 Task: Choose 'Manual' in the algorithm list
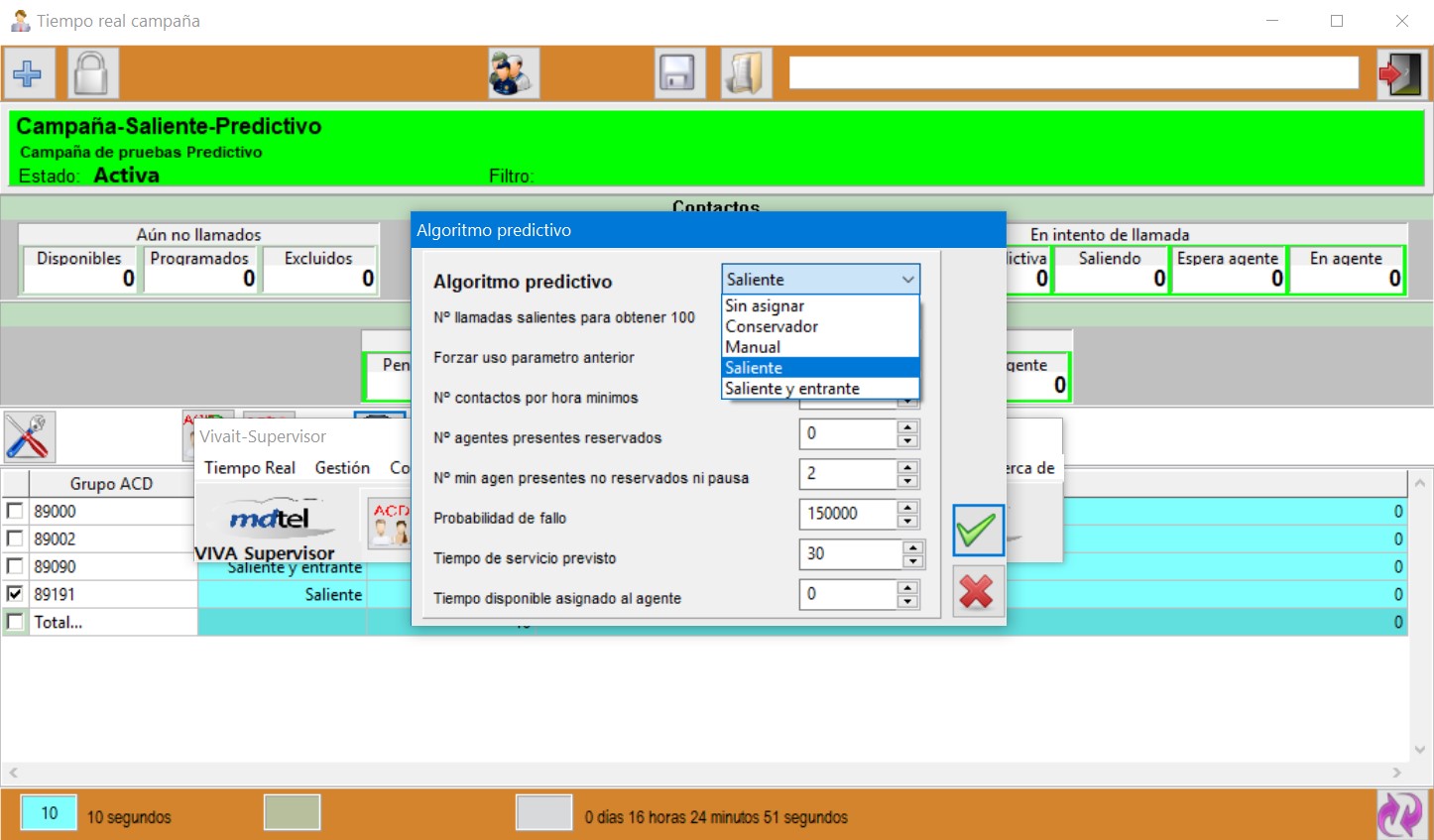tap(820, 347)
